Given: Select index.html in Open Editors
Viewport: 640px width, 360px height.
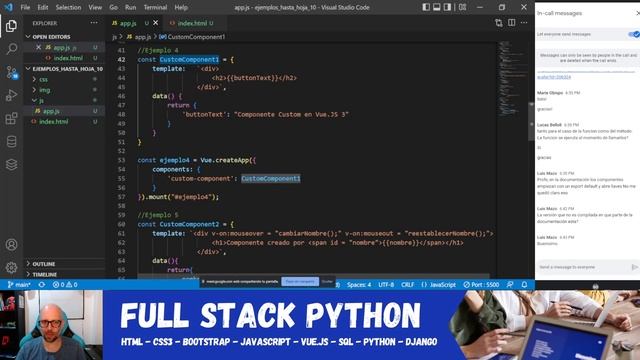Looking at the screenshot, I should [68, 58].
